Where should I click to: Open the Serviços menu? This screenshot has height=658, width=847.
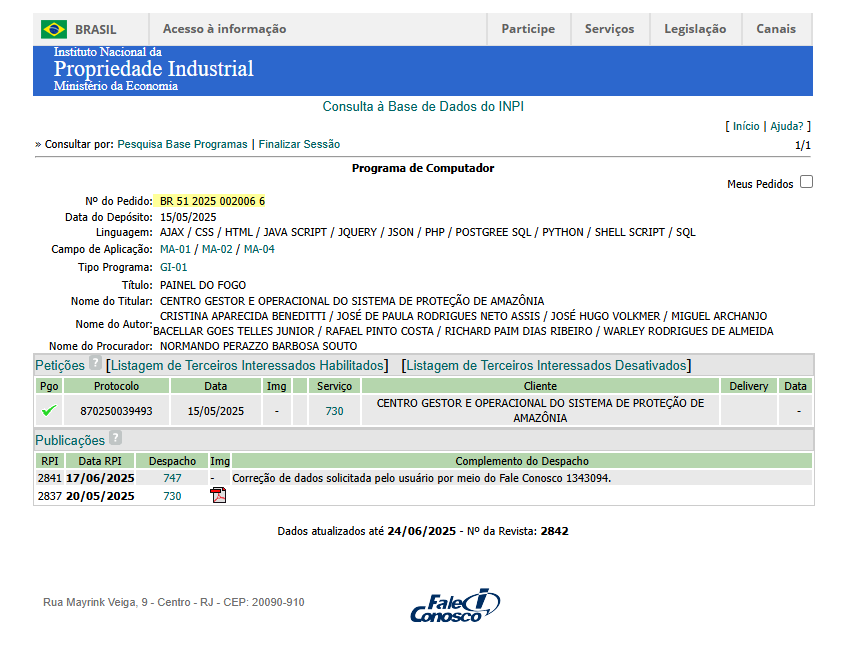[x=609, y=29]
